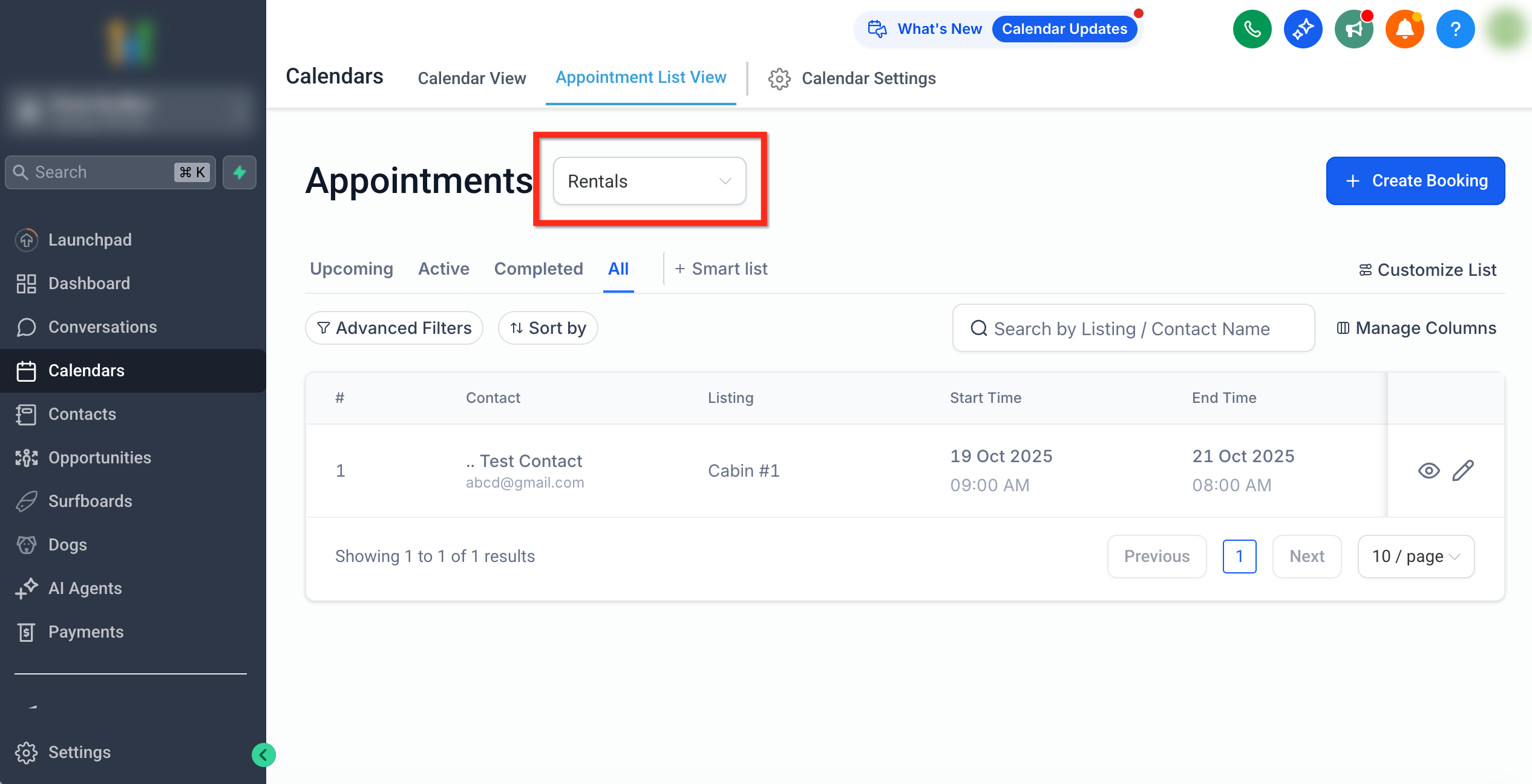1532x784 pixels.
Task: Click the pencil edit icon for Test Contact
Action: [x=1462, y=471]
